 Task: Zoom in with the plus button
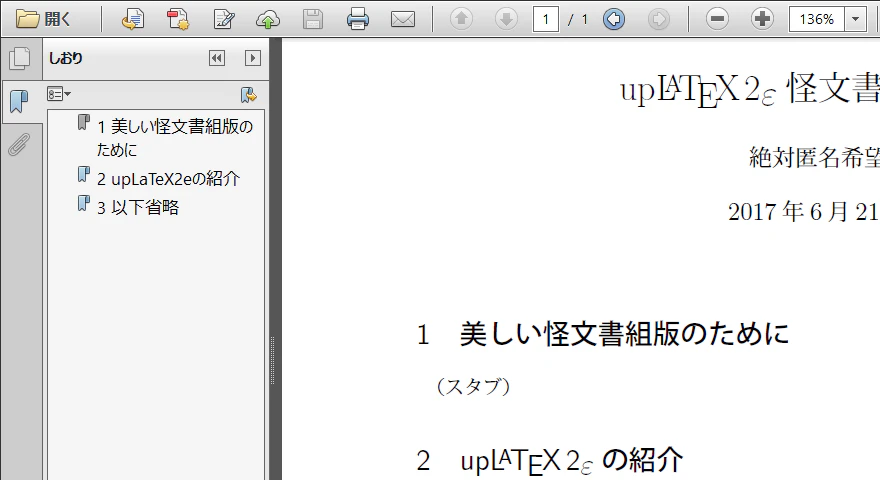point(762,19)
